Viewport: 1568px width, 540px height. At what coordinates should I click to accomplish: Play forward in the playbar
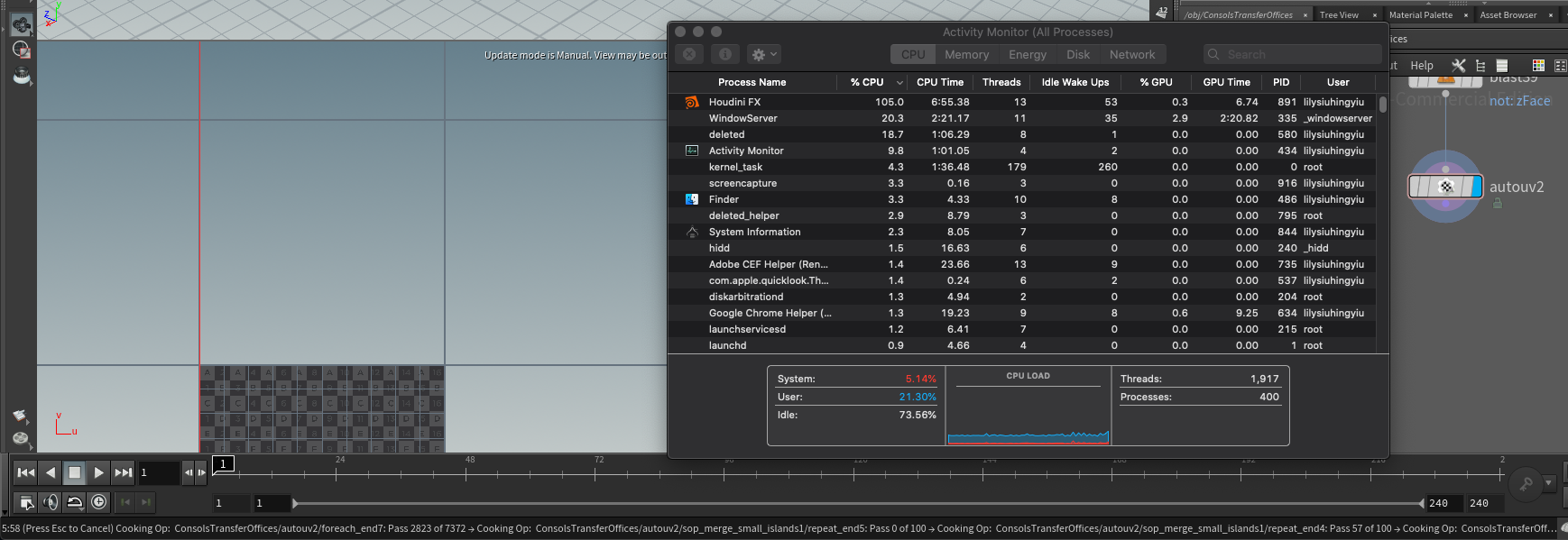coord(99,472)
